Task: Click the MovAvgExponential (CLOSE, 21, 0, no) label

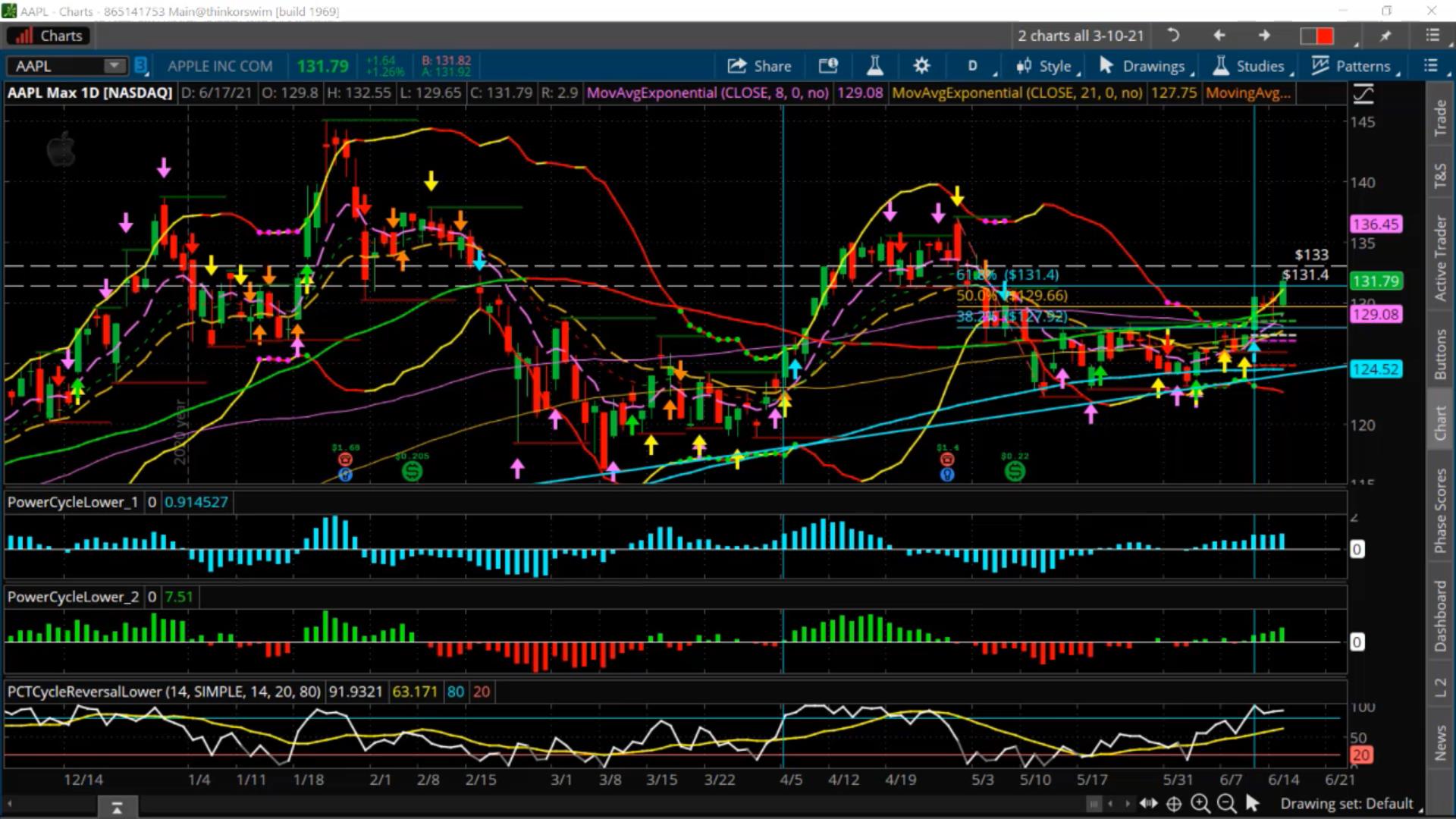Action: point(1018,93)
